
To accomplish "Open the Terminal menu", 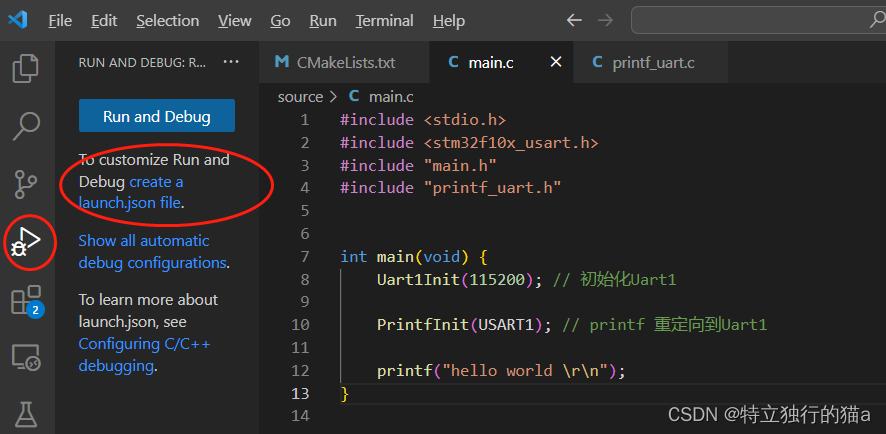I will tap(385, 21).
